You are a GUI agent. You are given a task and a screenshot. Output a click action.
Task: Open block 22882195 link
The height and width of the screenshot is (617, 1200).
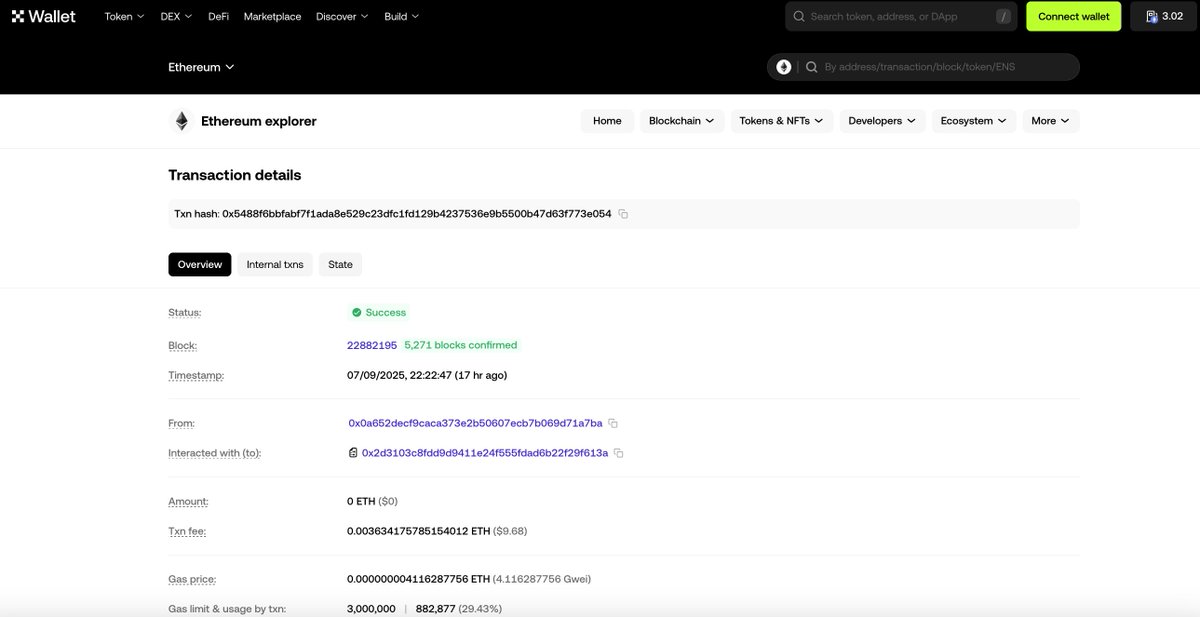(x=372, y=345)
